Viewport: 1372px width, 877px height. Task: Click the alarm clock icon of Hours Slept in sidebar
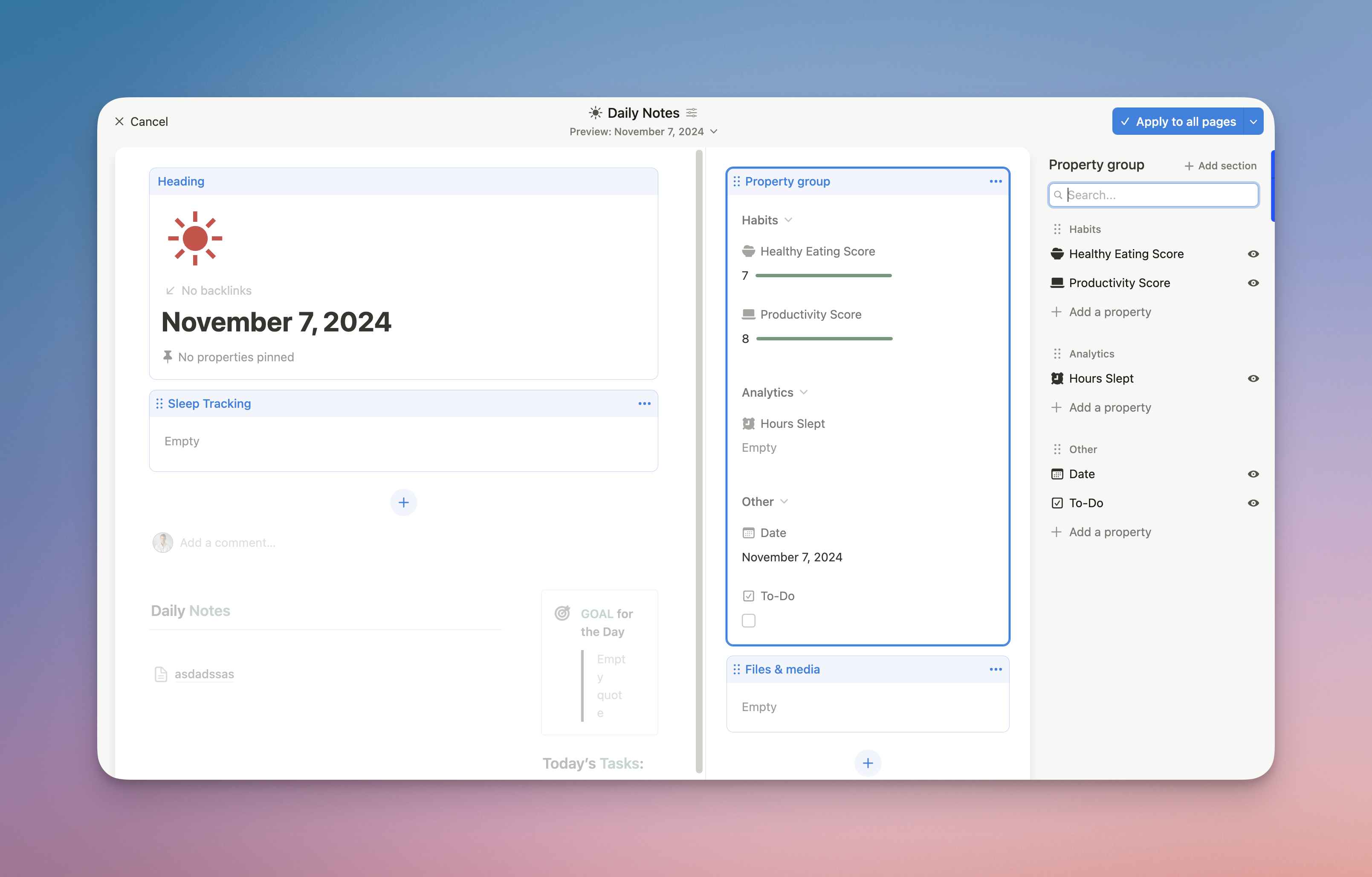click(x=1057, y=379)
